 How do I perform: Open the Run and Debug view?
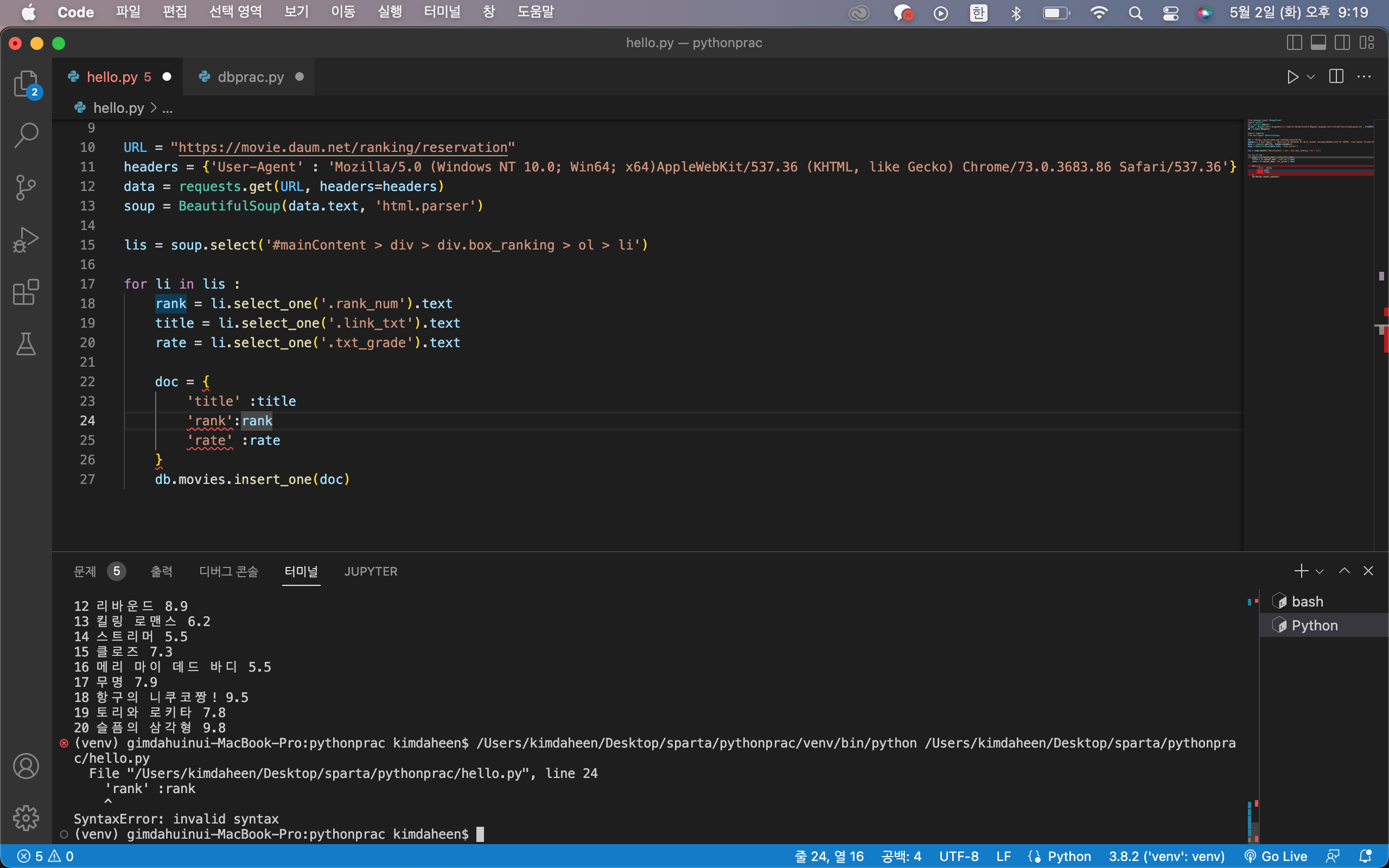[x=26, y=239]
